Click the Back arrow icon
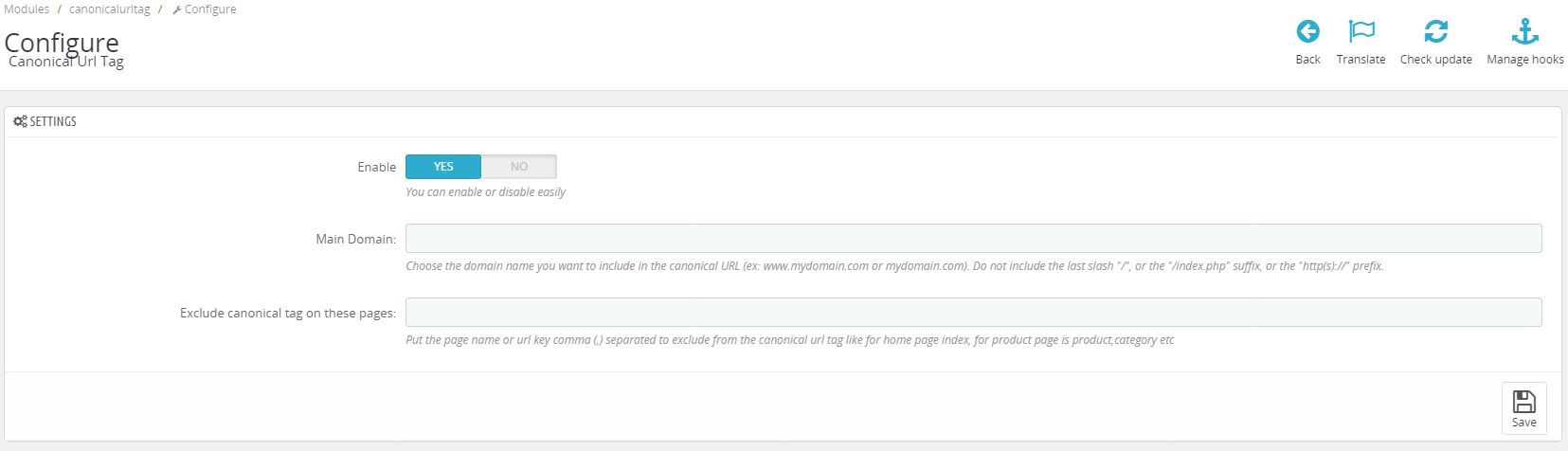1568x451 pixels. [1307, 32]
